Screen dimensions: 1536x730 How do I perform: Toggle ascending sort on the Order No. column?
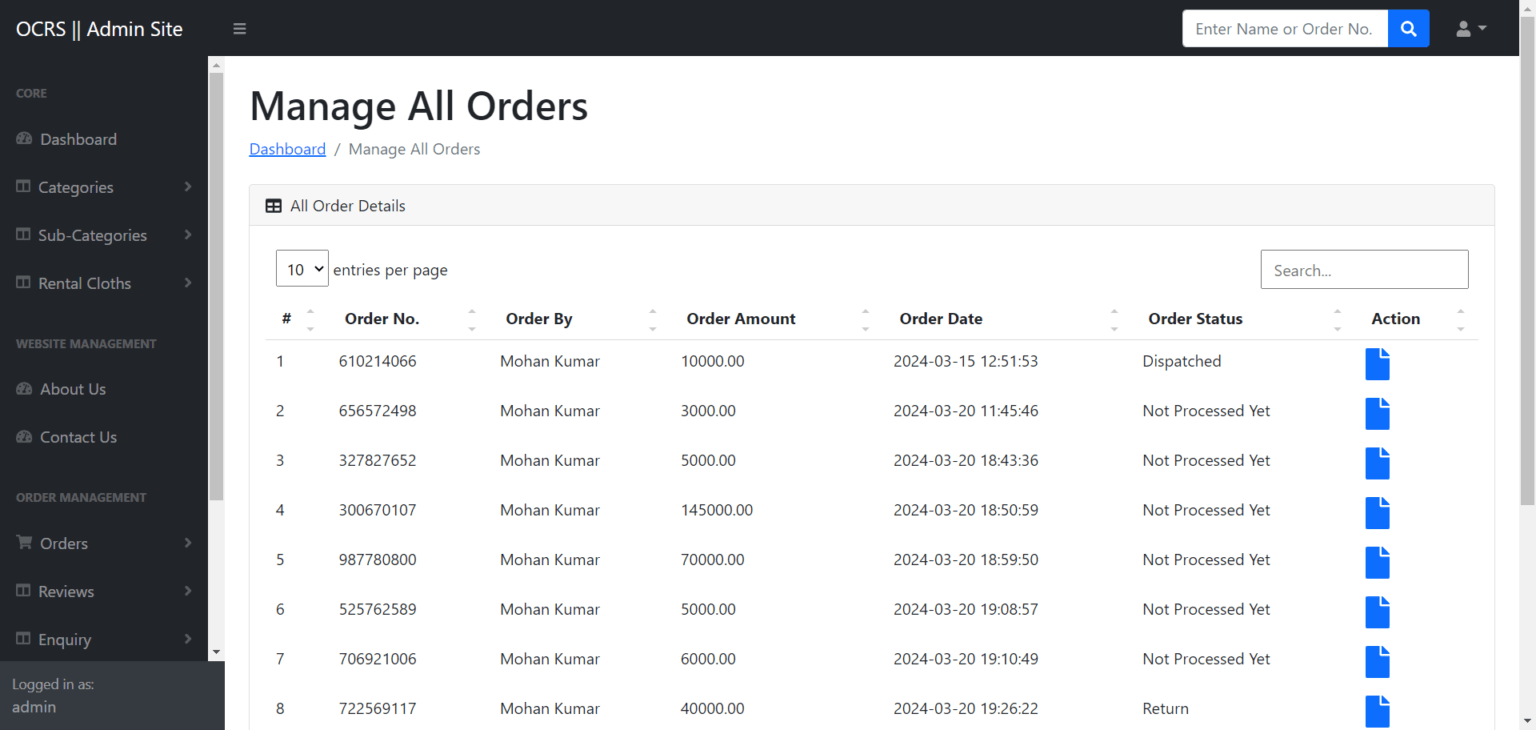[x=472, y=312]
